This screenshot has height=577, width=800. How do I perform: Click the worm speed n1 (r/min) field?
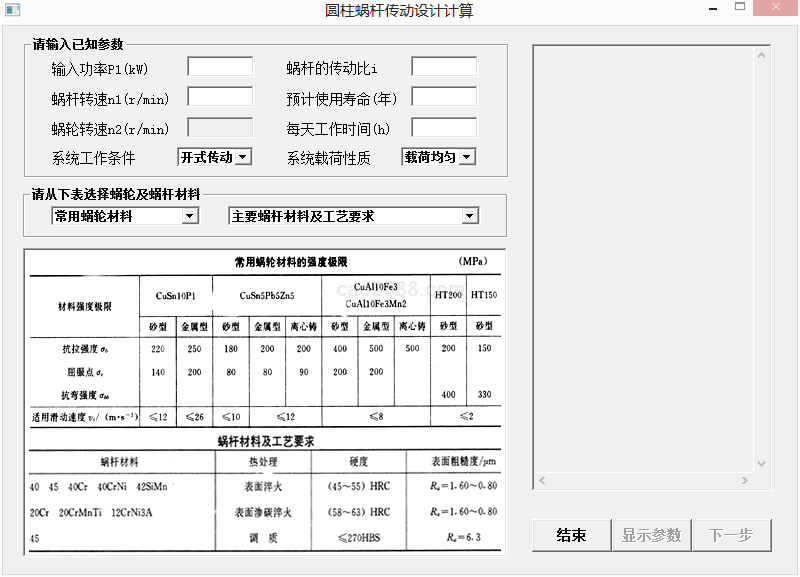(220, 97)
